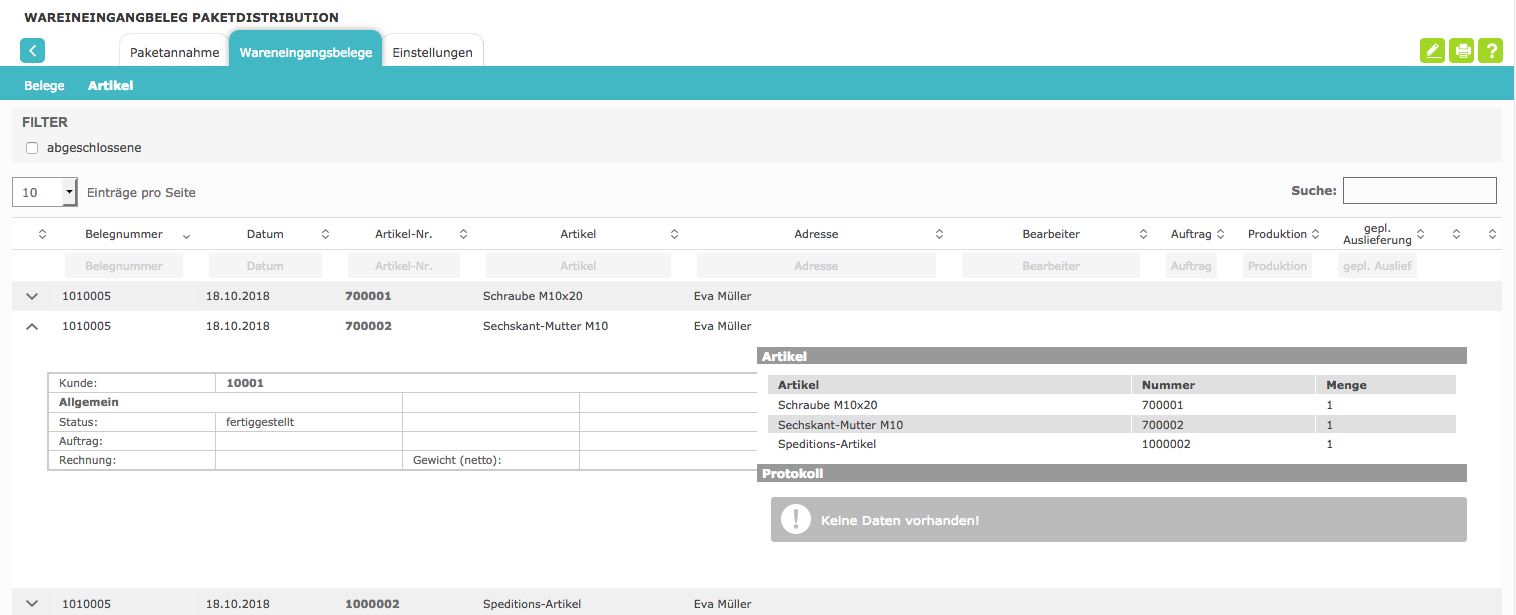Sort by Adresse column arrows
This screenshot has width=1516, height=615.
point(939,234)
